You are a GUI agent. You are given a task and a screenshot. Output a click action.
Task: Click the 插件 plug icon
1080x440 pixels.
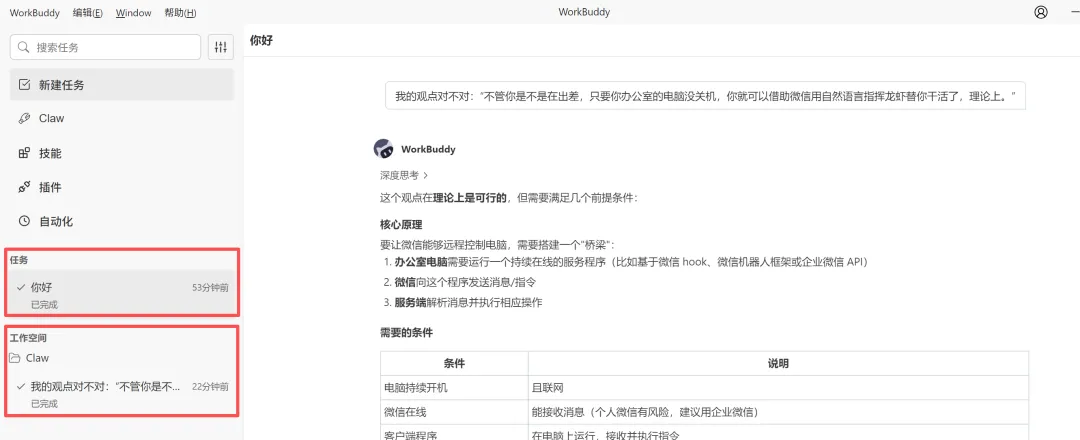[24, 187]
